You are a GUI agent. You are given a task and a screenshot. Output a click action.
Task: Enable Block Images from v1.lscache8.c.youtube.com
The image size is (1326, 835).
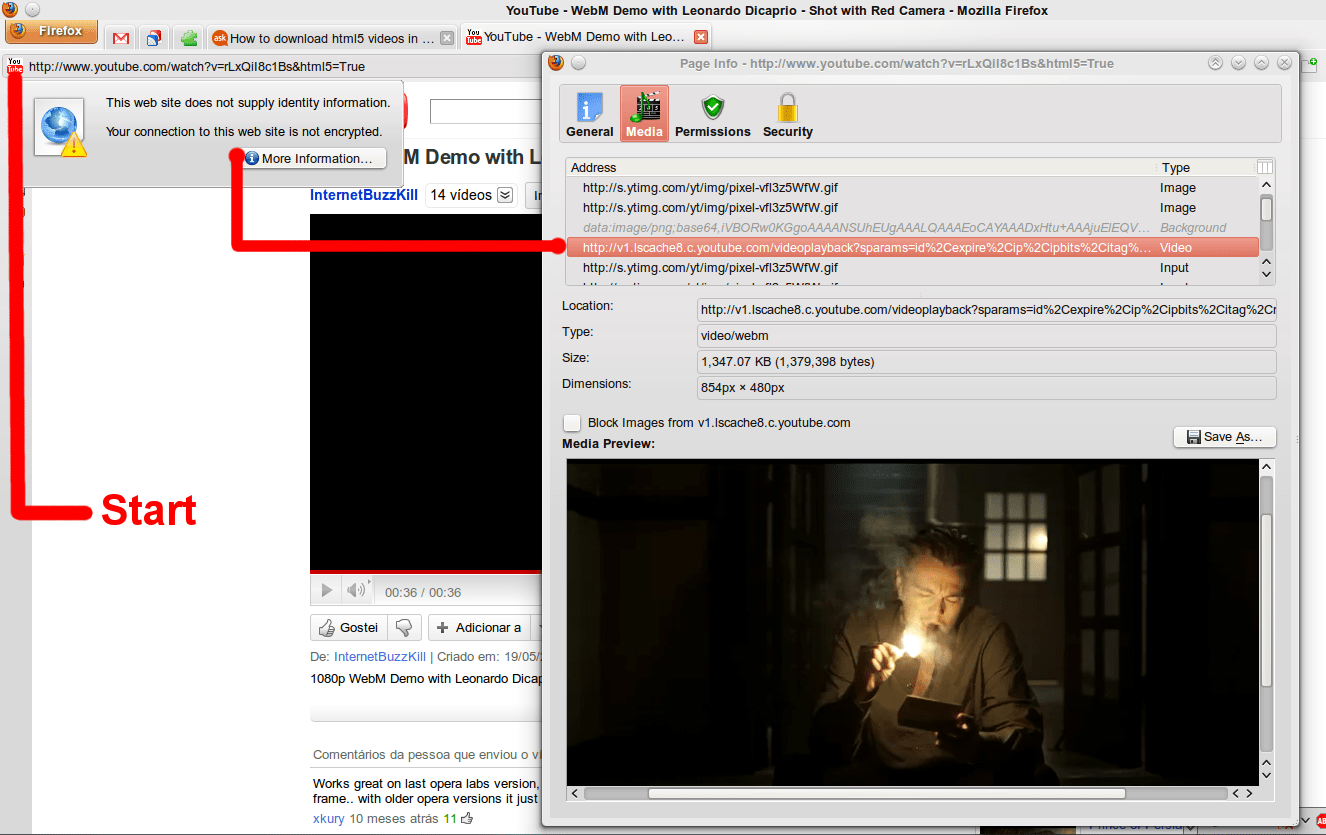click(x=572, y=423)
